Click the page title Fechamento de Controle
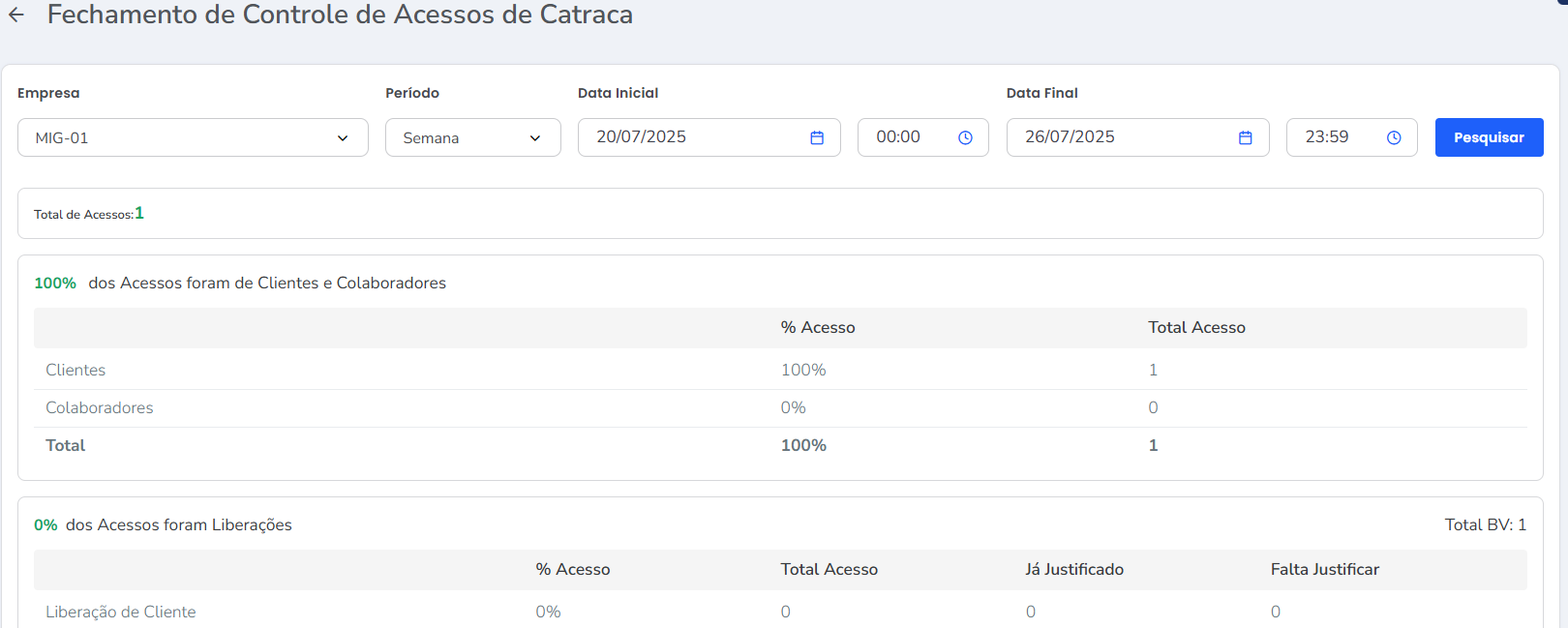Viewport: 1568px width, 628px height. click(x=340, y=15)
